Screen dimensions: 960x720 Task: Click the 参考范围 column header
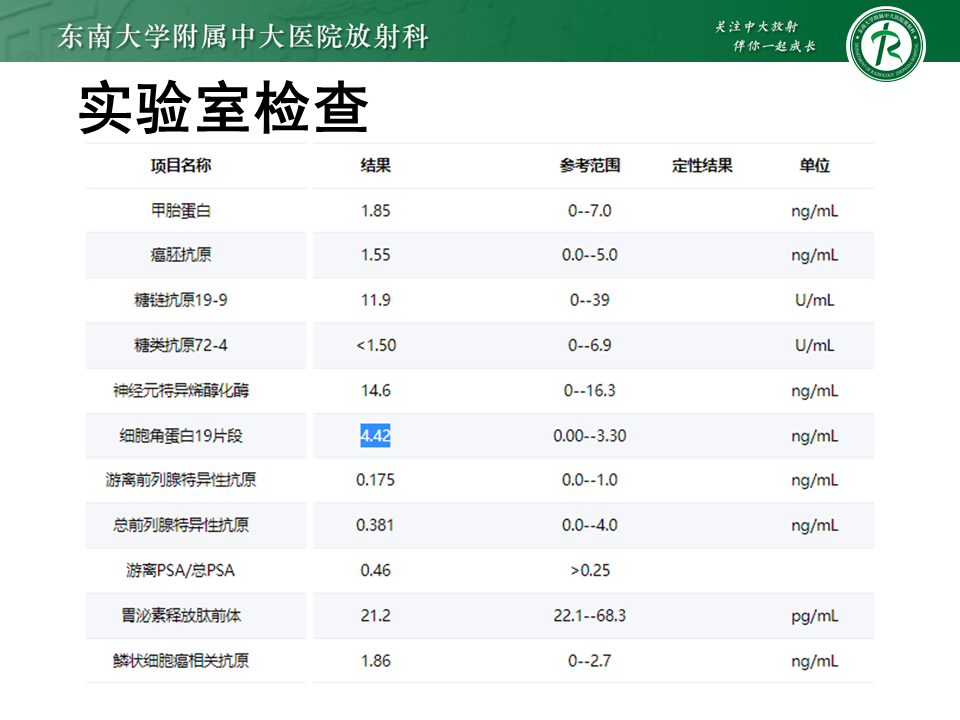coord(592,166)
